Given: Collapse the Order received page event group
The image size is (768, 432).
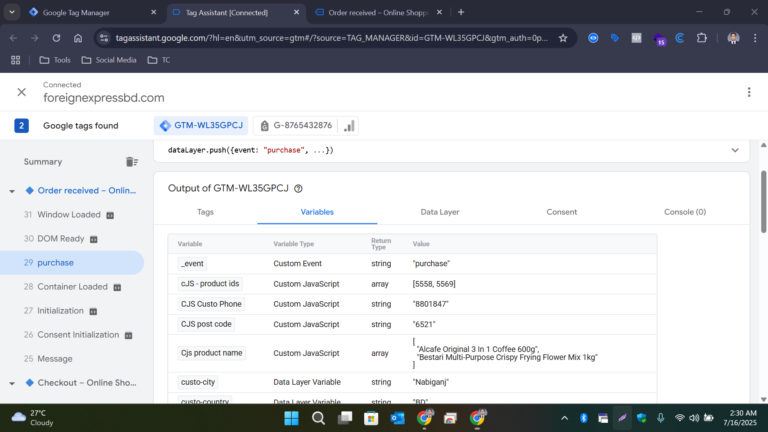Looking at the screenshot, I should [x=13, y=191].
